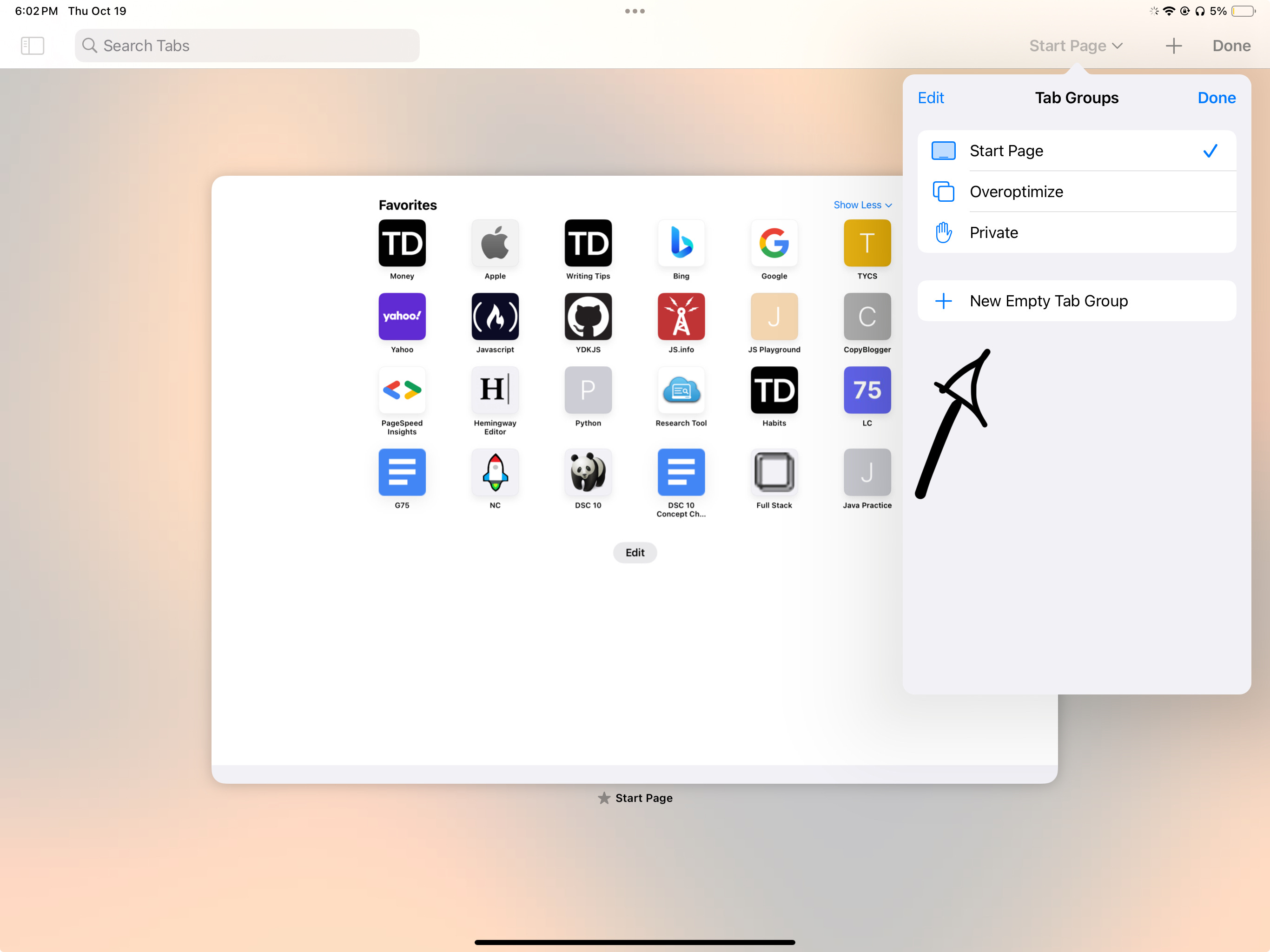Open the Start Page tab thumbnail title
Viewport: 1270px width, 952px height.
(635, 798)
